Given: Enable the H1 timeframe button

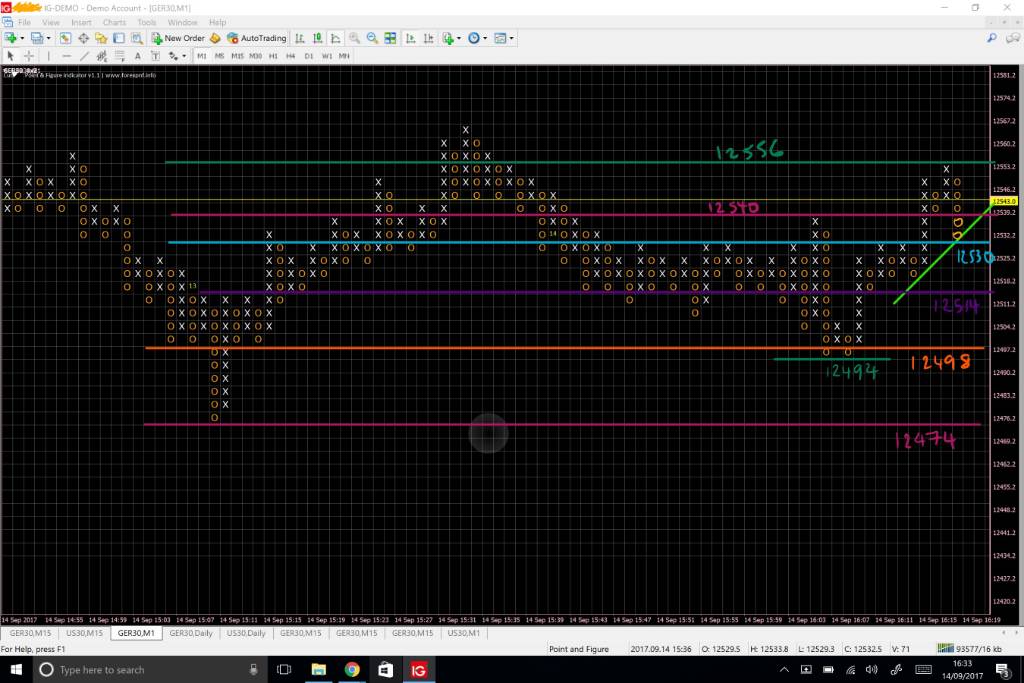Looking at the screenshot, I should click(x=273, y=56).
